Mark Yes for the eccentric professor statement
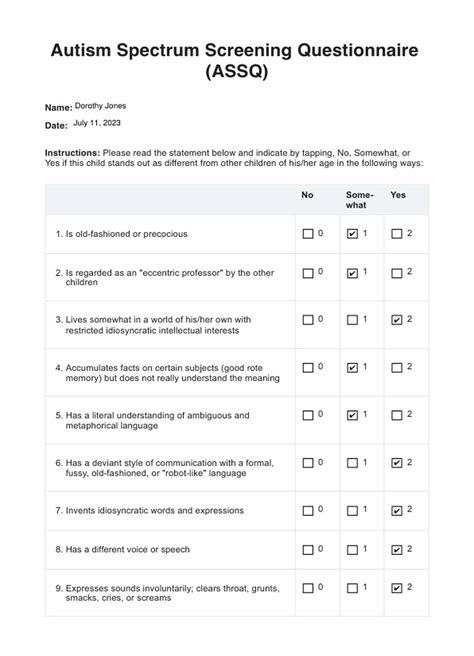The width and height of the screenshot is (474, 656). pyautogui.click(x=397, y=273)
